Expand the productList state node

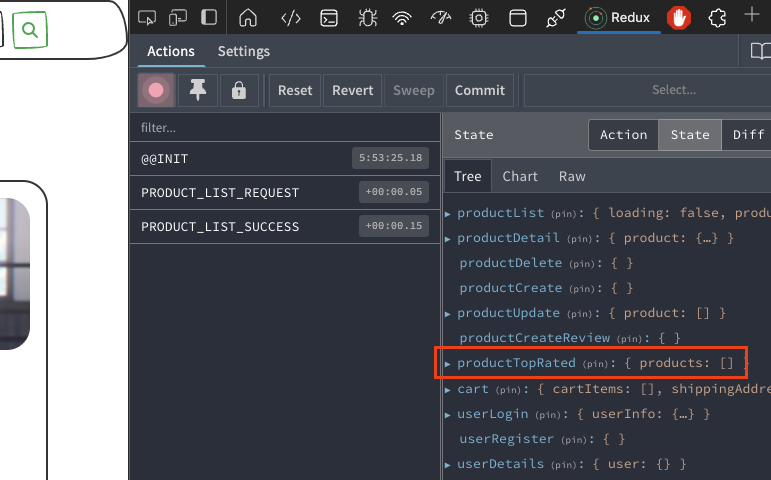tap(448, 214)
